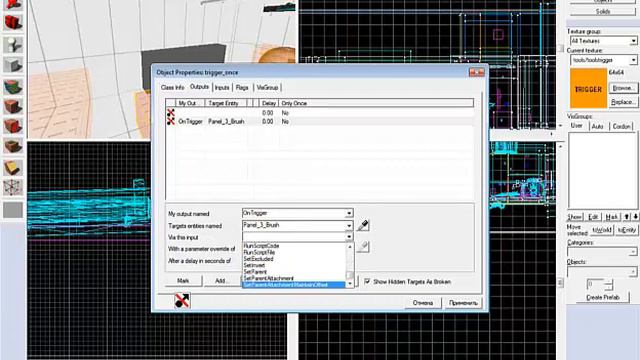Click the toWorld button

point(602,230)
